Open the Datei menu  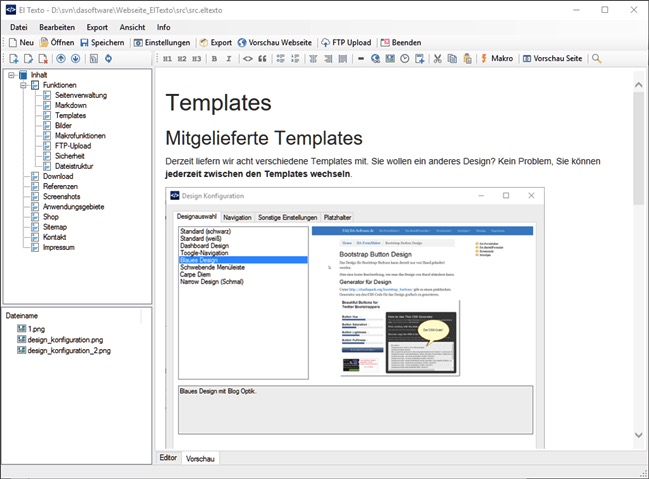(19, 27)
